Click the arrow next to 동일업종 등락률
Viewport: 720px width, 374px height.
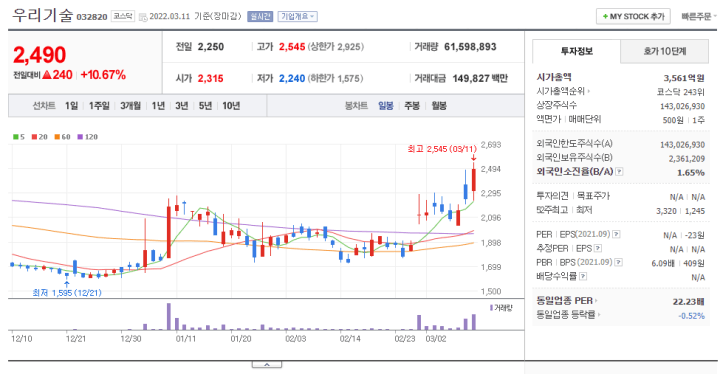pyautogui.click(x=599, y=315)
